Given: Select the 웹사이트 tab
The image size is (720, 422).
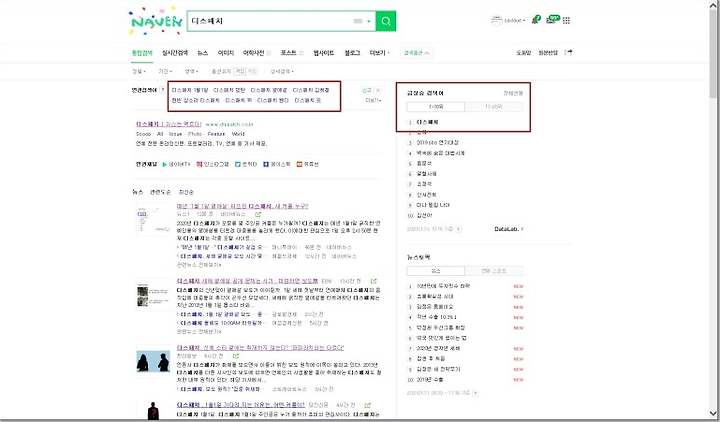Looking at the screenshot, I should pos(324,53).
